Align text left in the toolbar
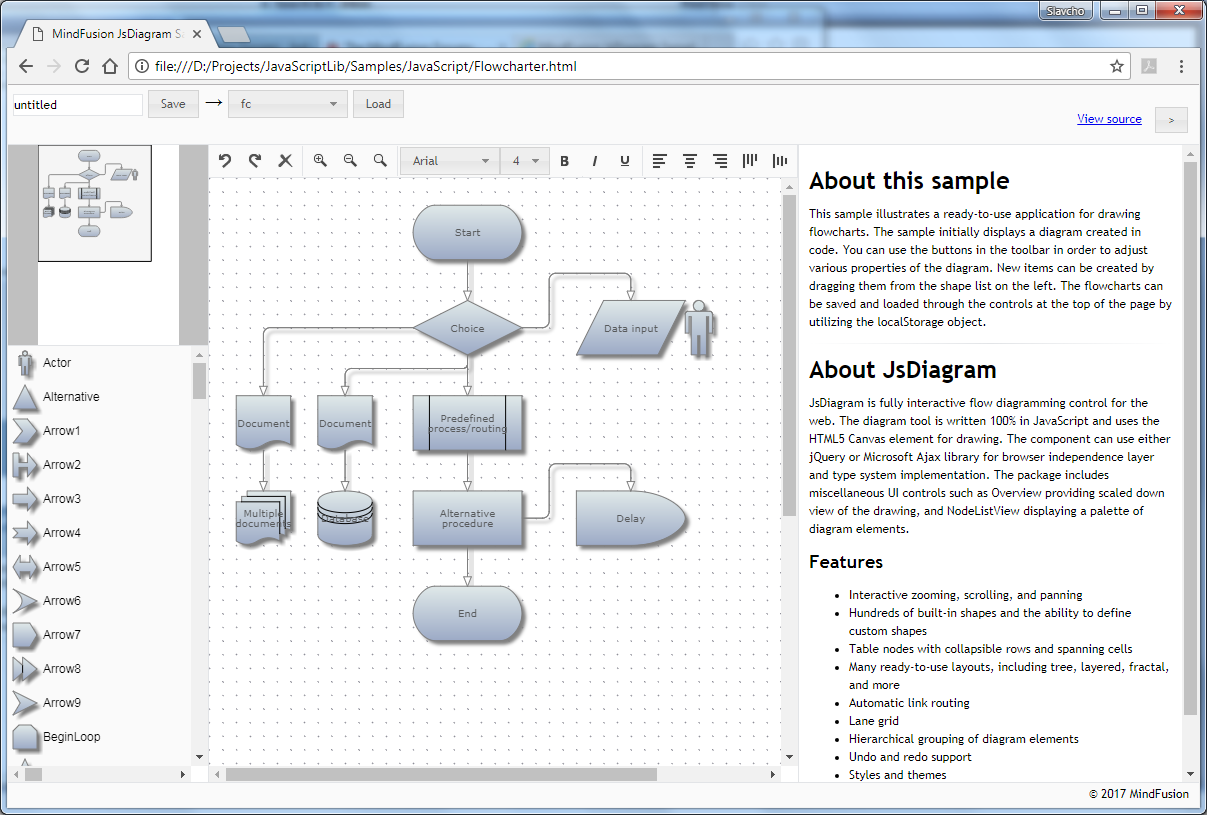1207x815 pixels. point(659,160)
